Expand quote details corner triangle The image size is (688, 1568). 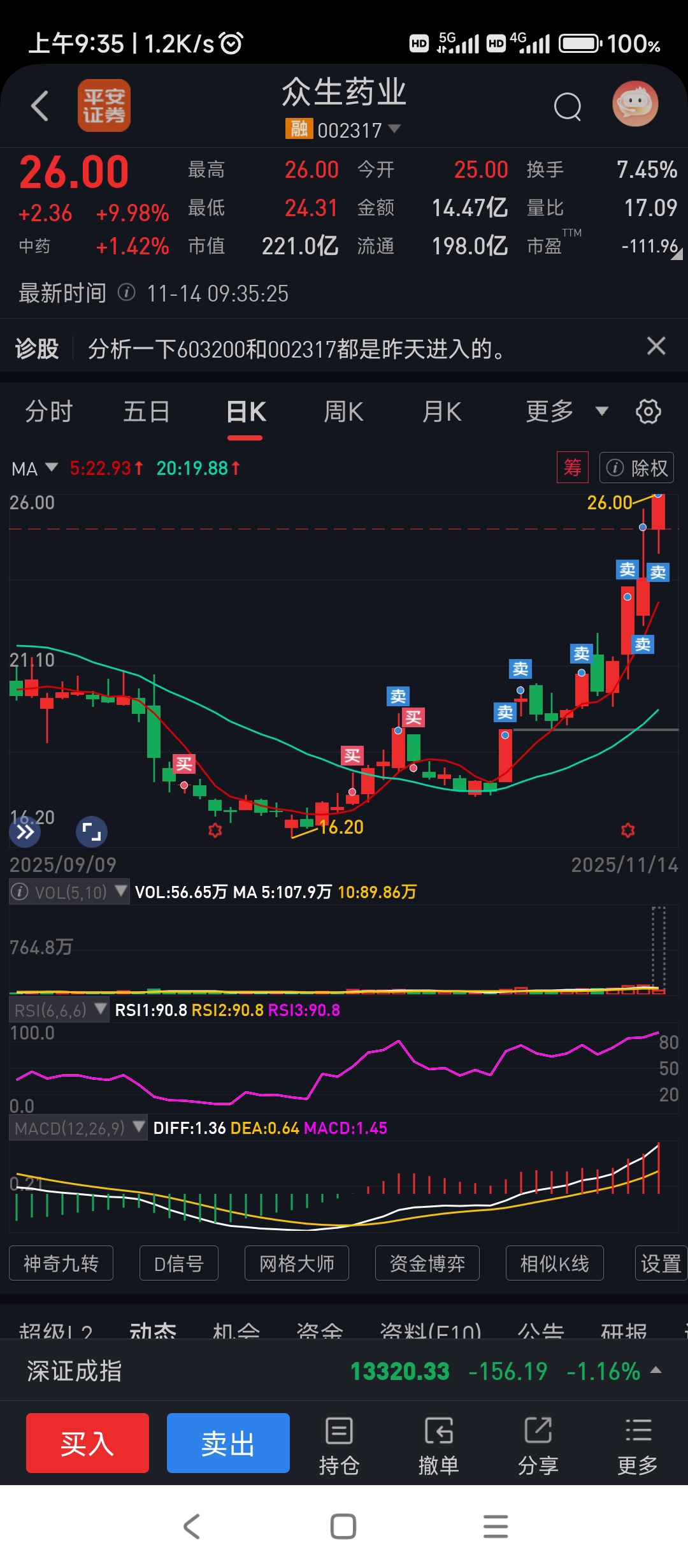(677, 254)
